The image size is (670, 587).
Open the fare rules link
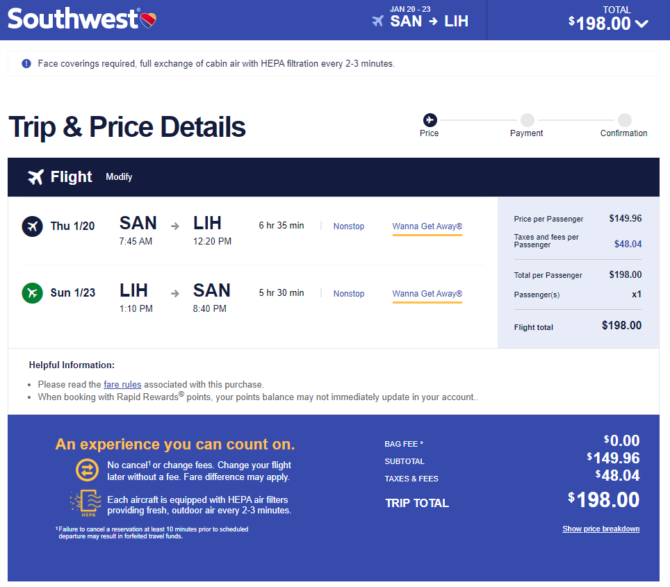[x=122, y=384]
